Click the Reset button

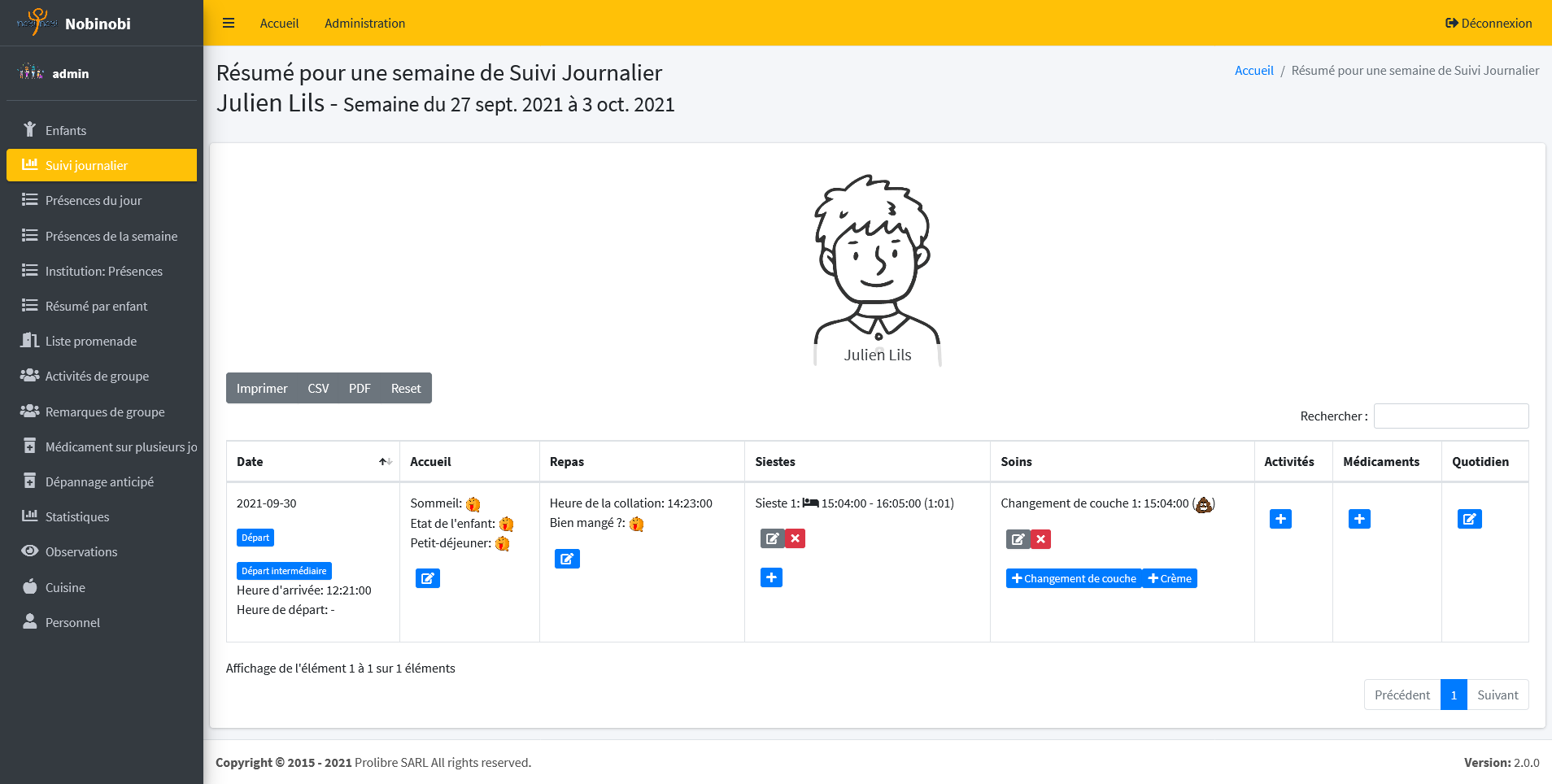[406, 388]
